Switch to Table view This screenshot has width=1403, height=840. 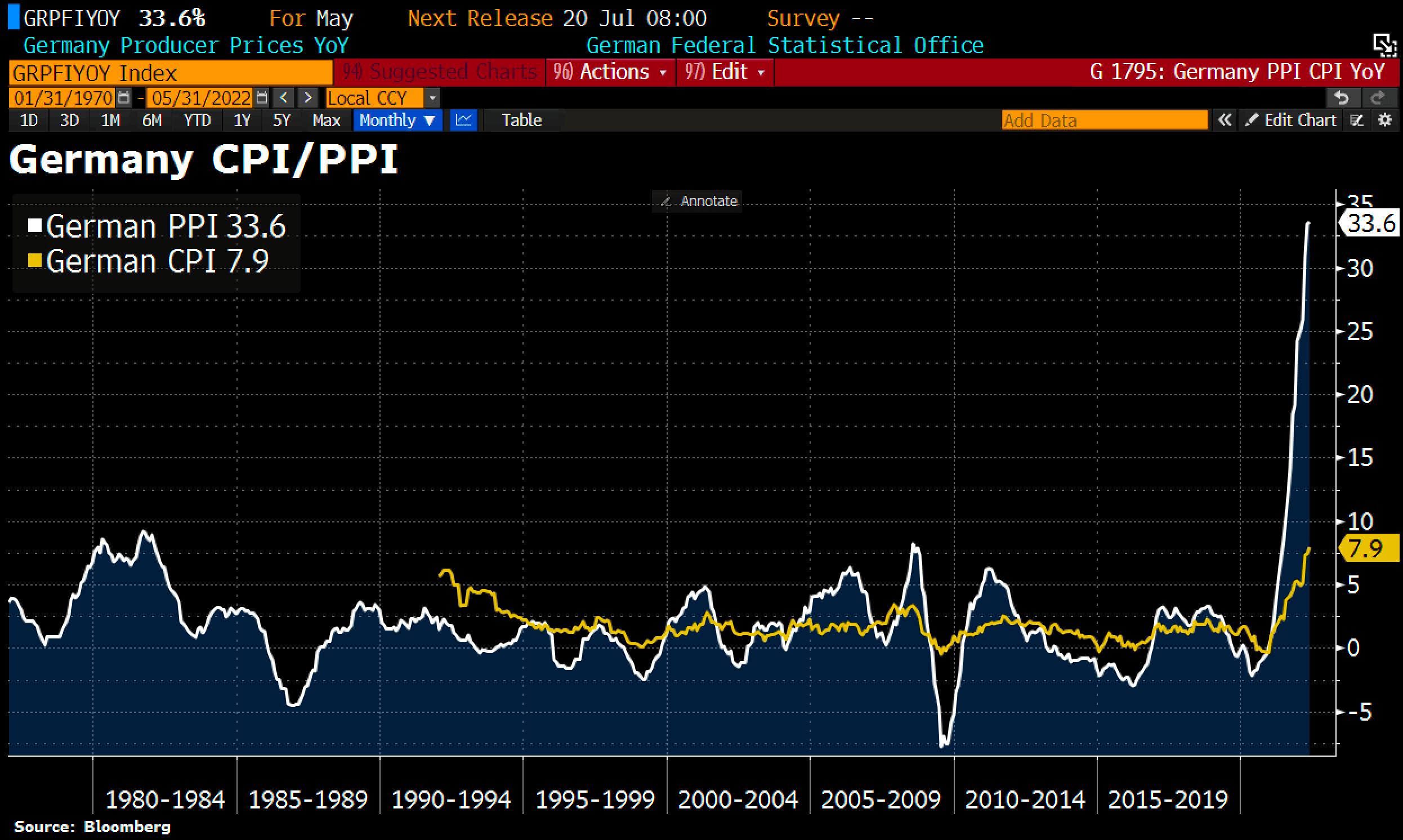pos(521,120)
